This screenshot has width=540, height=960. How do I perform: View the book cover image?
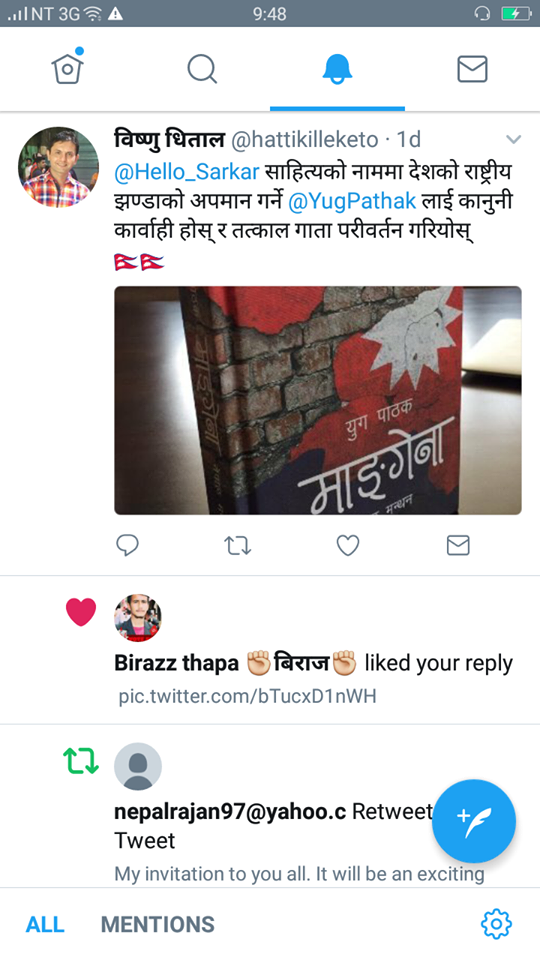[x=318, y=400]
